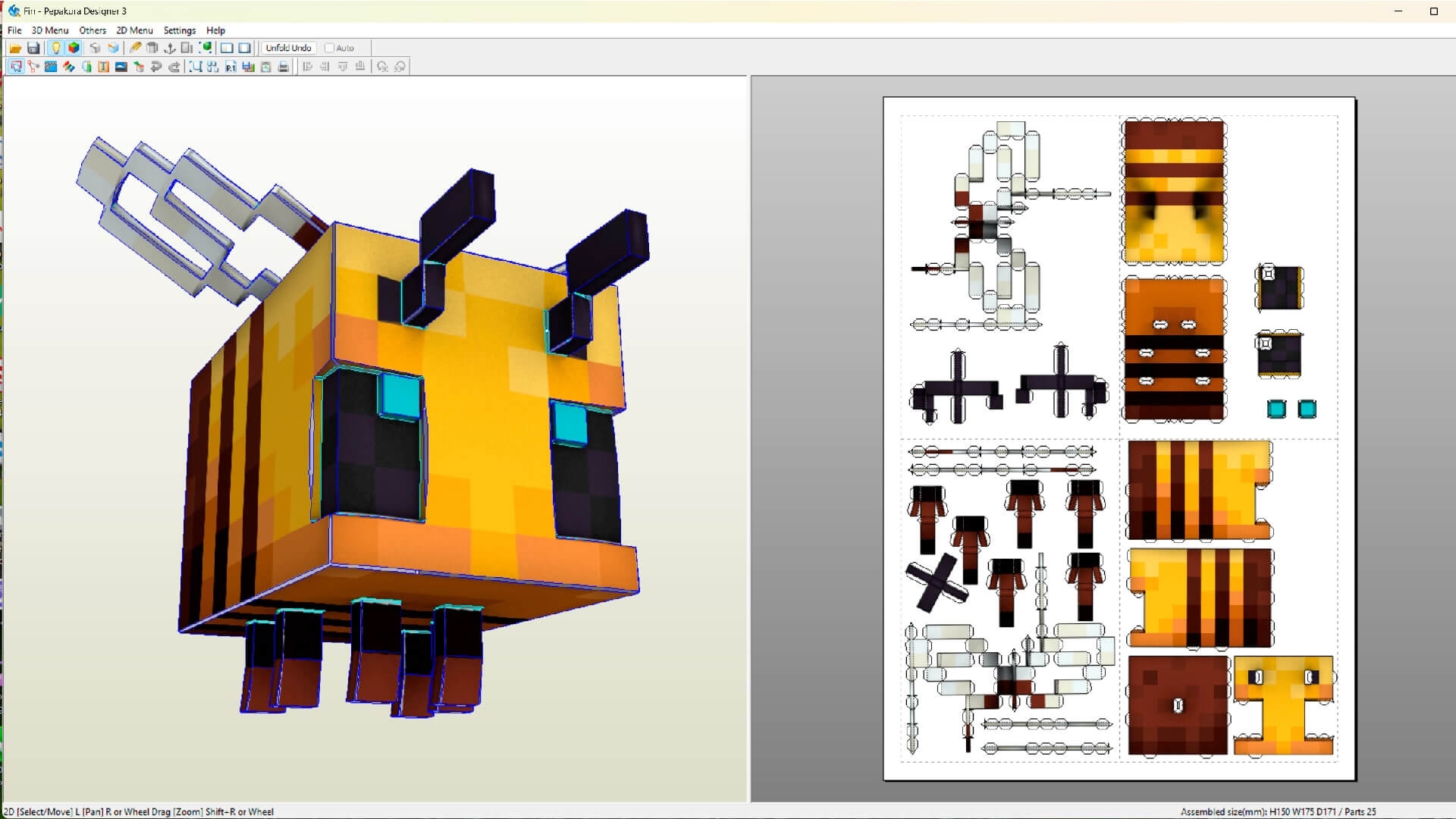The height and width of the screenshot is (819, 1456).
Task: Expand the 2D Menu dropdown
Action: click(134, 30)
